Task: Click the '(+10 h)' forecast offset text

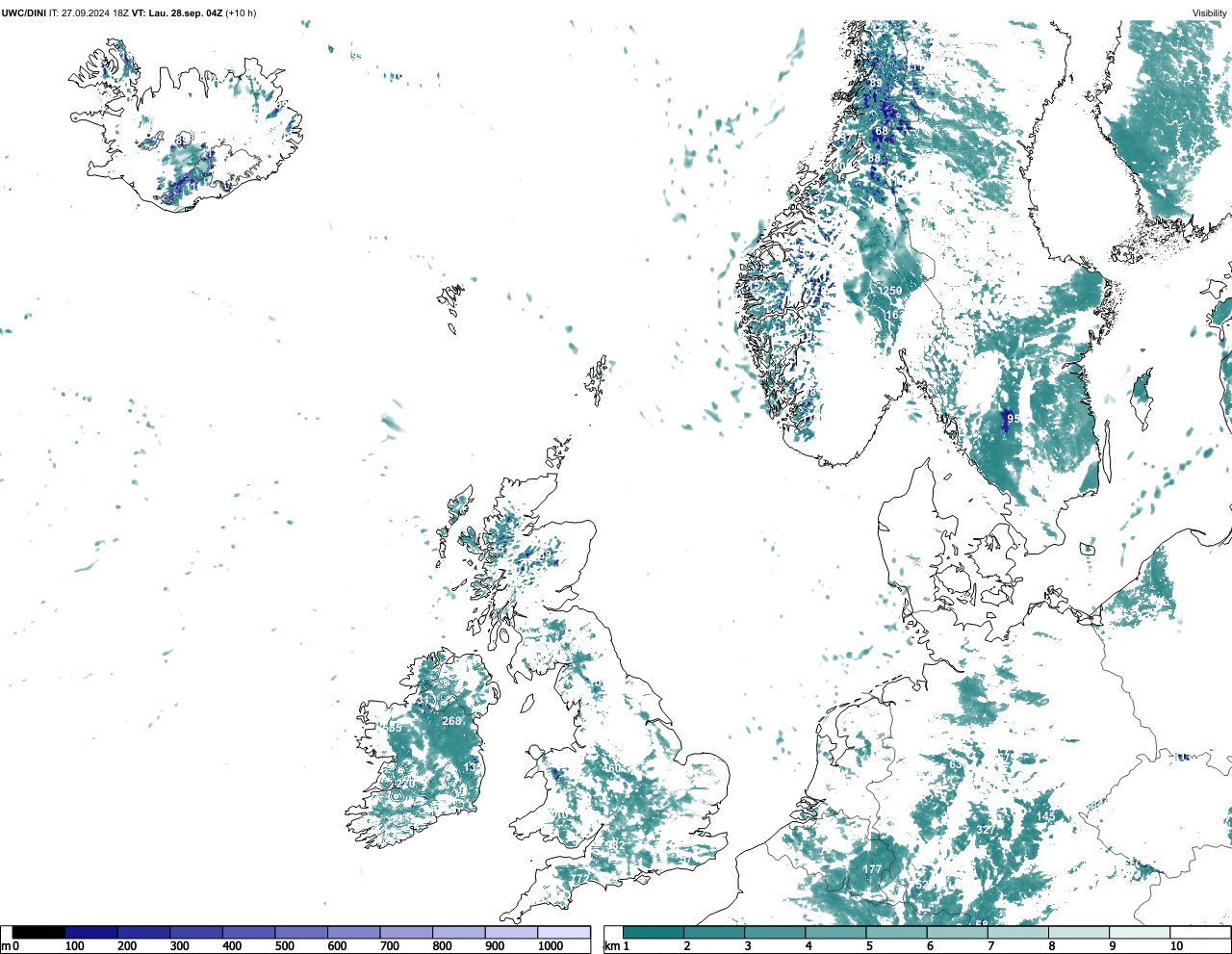Action: pos(241,13)
